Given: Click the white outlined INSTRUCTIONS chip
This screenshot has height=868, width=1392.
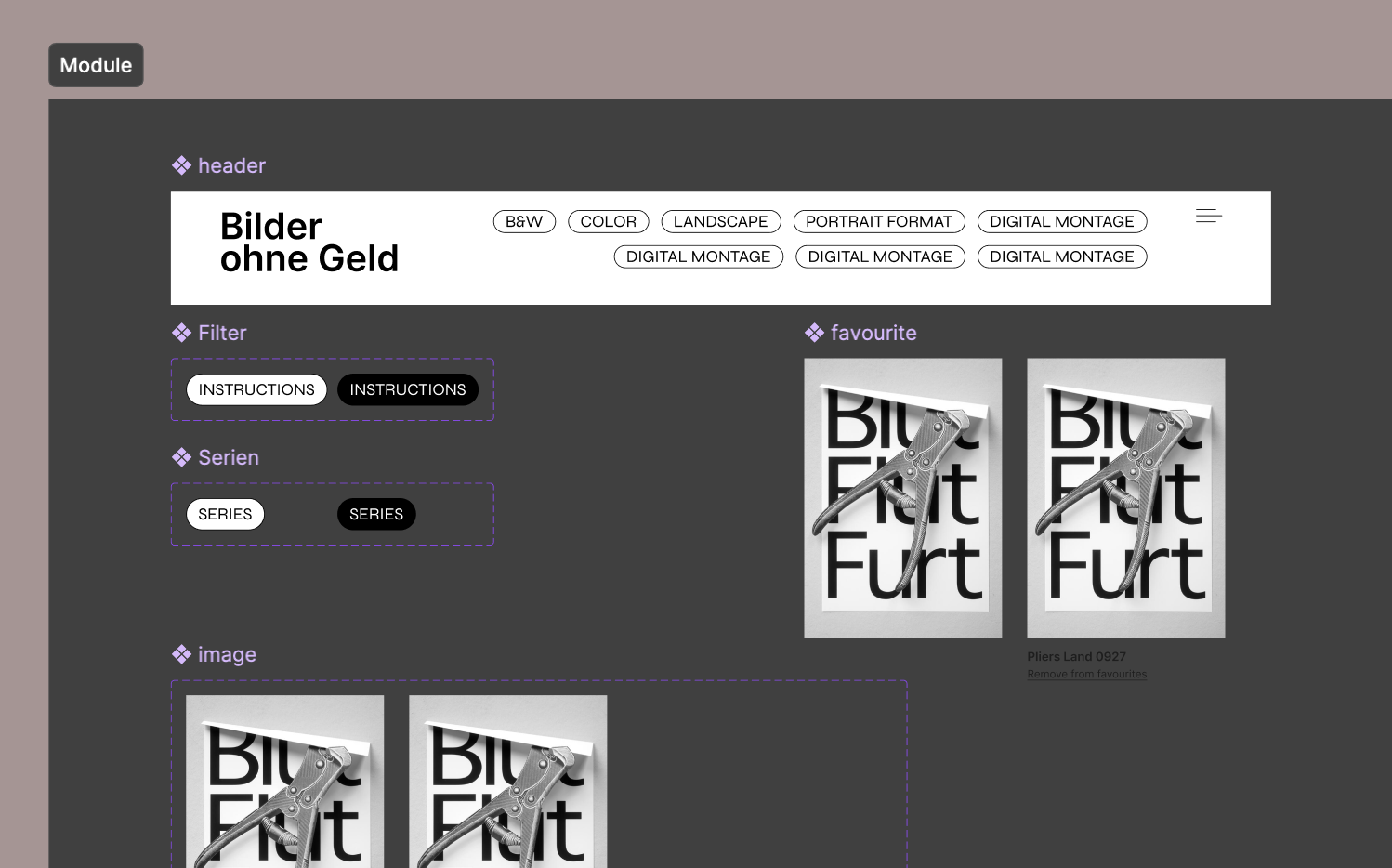Looking at the screenshot, I should tap(256, 389).
